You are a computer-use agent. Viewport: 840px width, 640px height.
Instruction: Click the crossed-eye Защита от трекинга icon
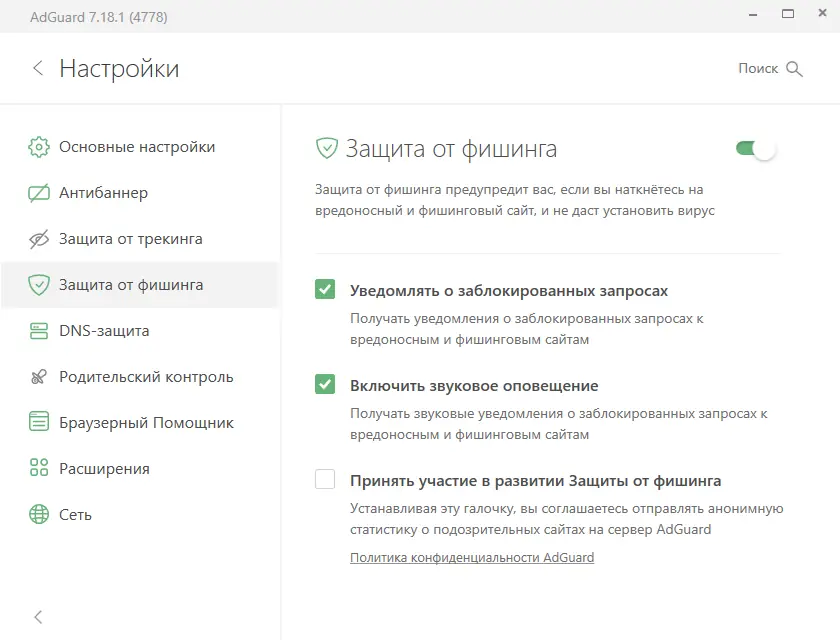(39, 239)
